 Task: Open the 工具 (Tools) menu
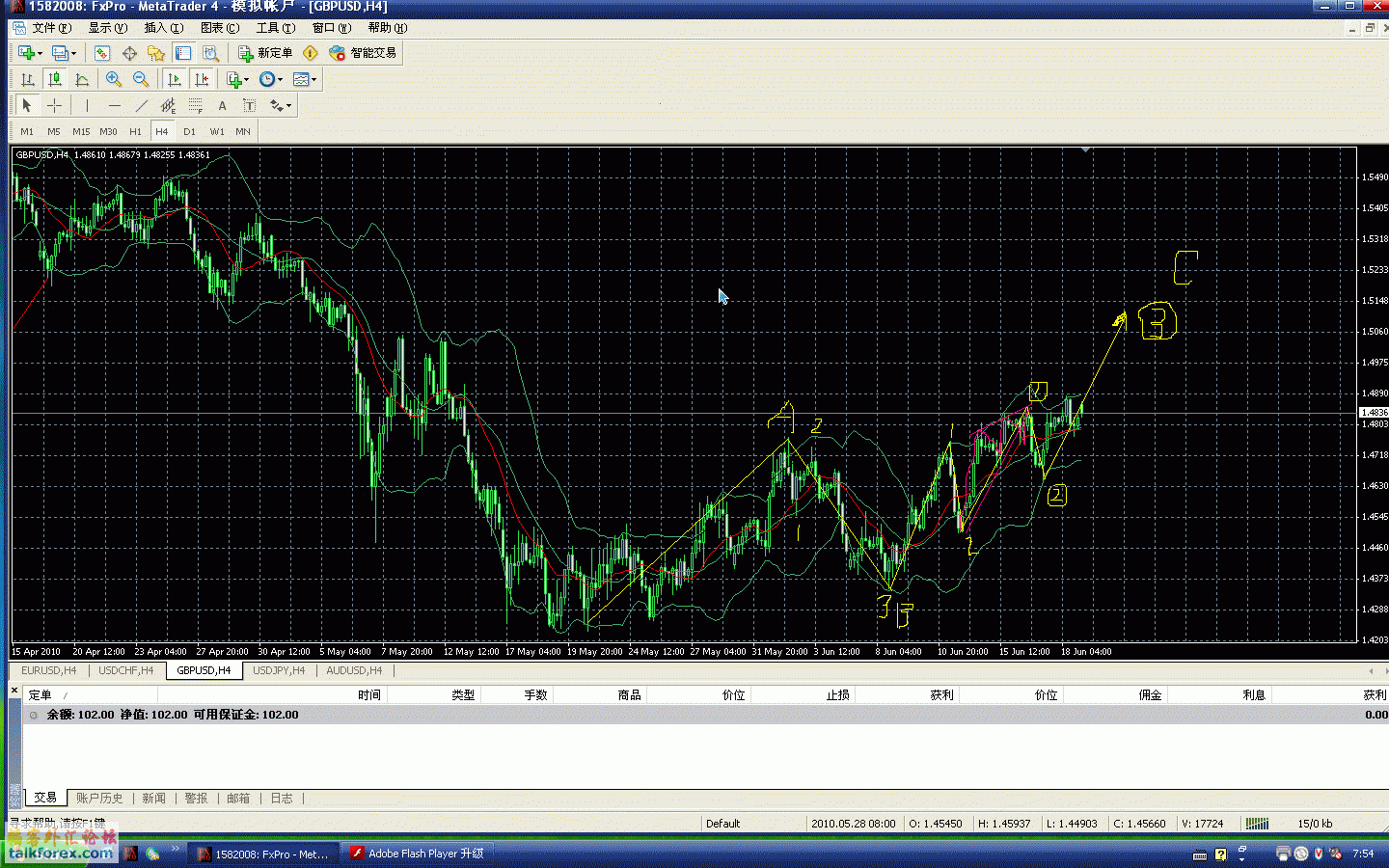click(275, 28)
